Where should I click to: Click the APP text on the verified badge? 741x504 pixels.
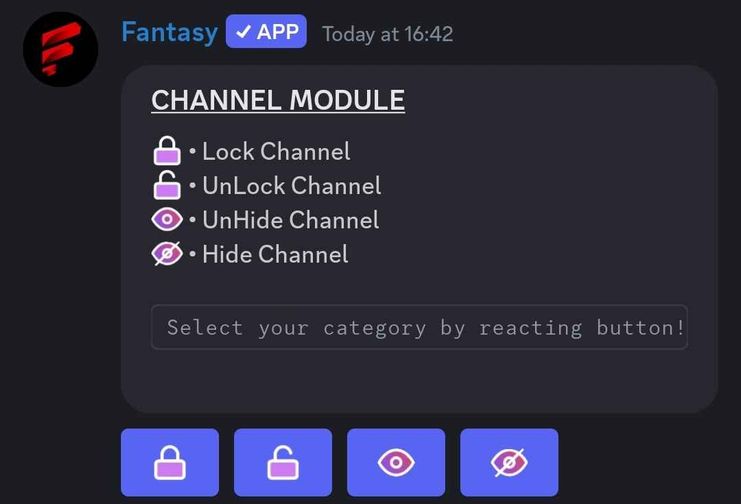click(x=278, y=32)
